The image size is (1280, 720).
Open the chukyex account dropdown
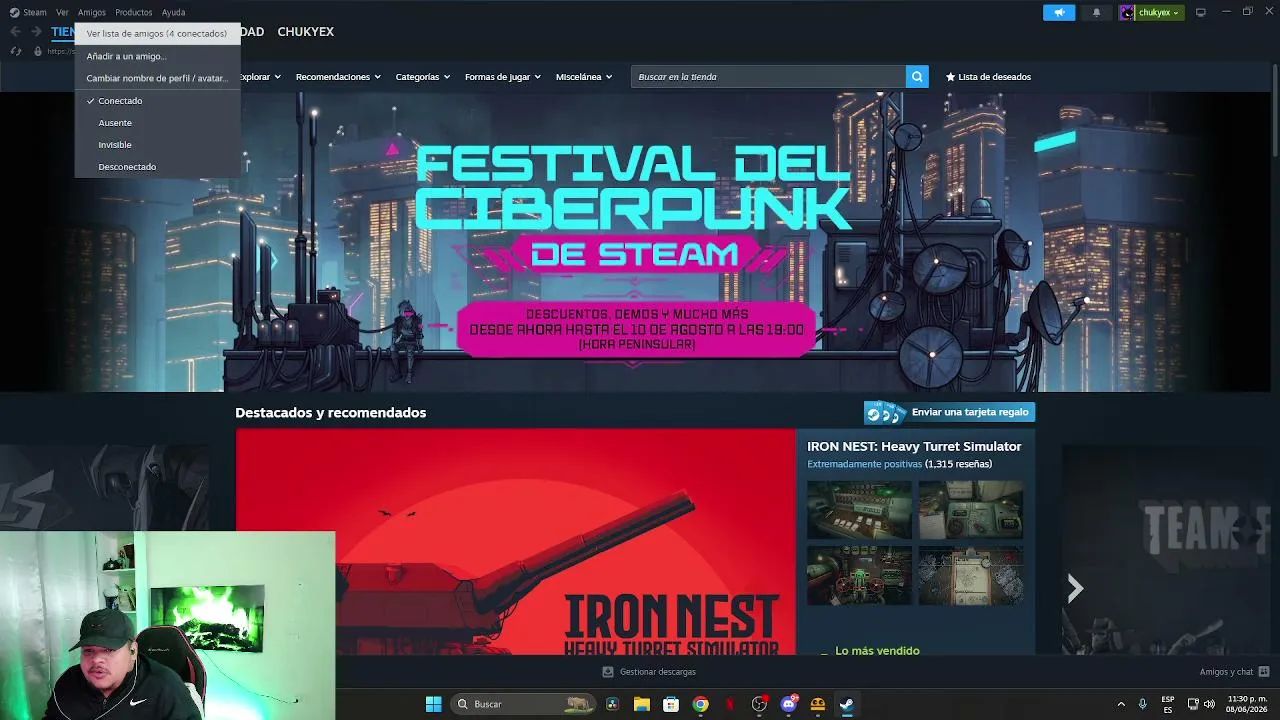pyautogui.click(x=1158, y=12)
